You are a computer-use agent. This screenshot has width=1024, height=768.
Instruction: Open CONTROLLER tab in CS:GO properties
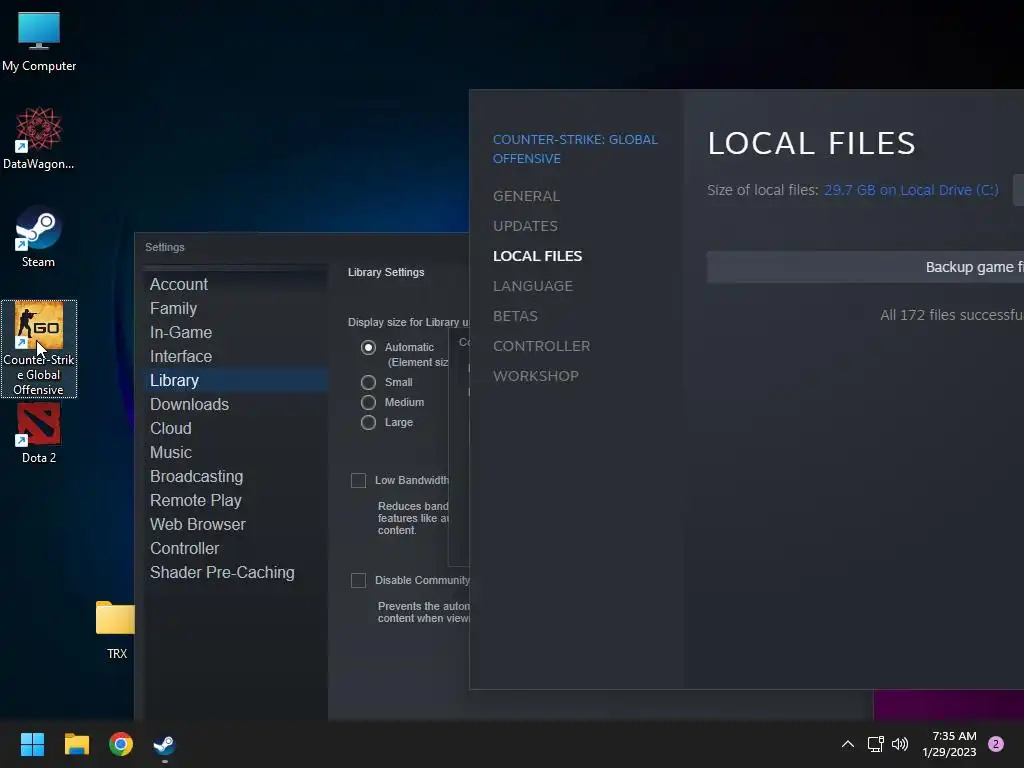(541, 346)
